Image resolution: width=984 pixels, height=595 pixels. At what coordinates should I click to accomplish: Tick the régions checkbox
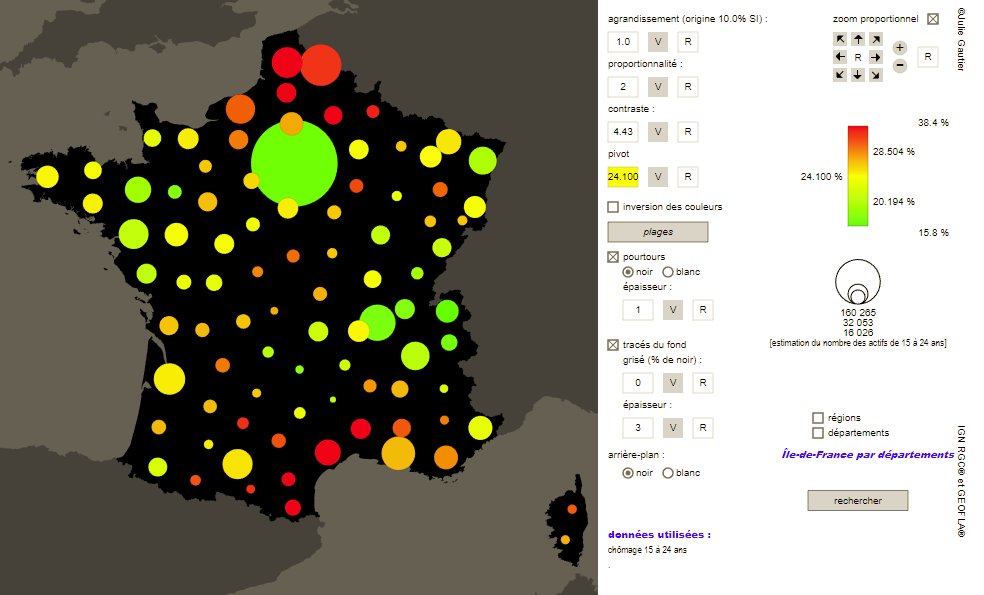[818, 418]
